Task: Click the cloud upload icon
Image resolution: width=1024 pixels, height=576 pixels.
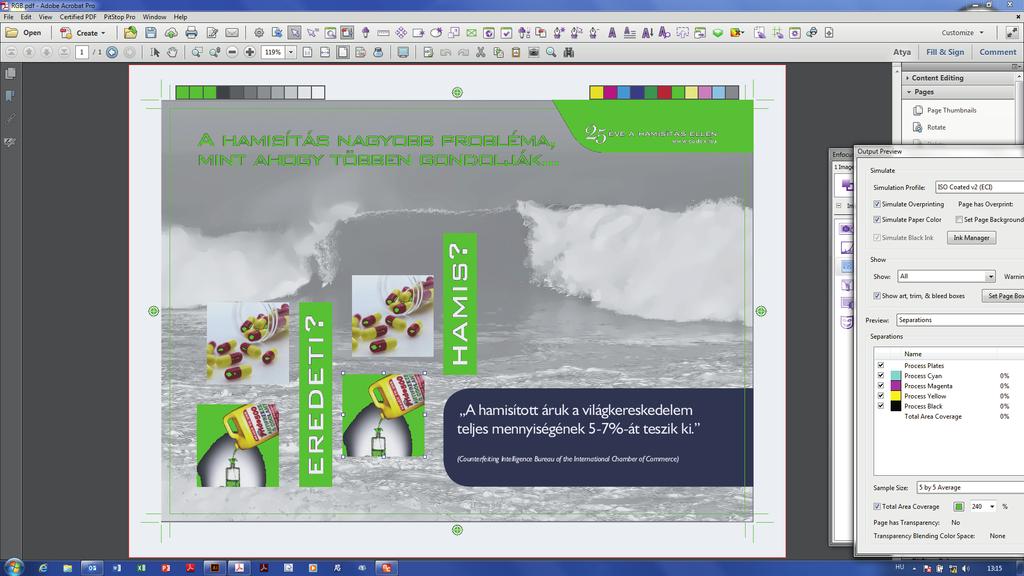Action: tap(171, 33)
